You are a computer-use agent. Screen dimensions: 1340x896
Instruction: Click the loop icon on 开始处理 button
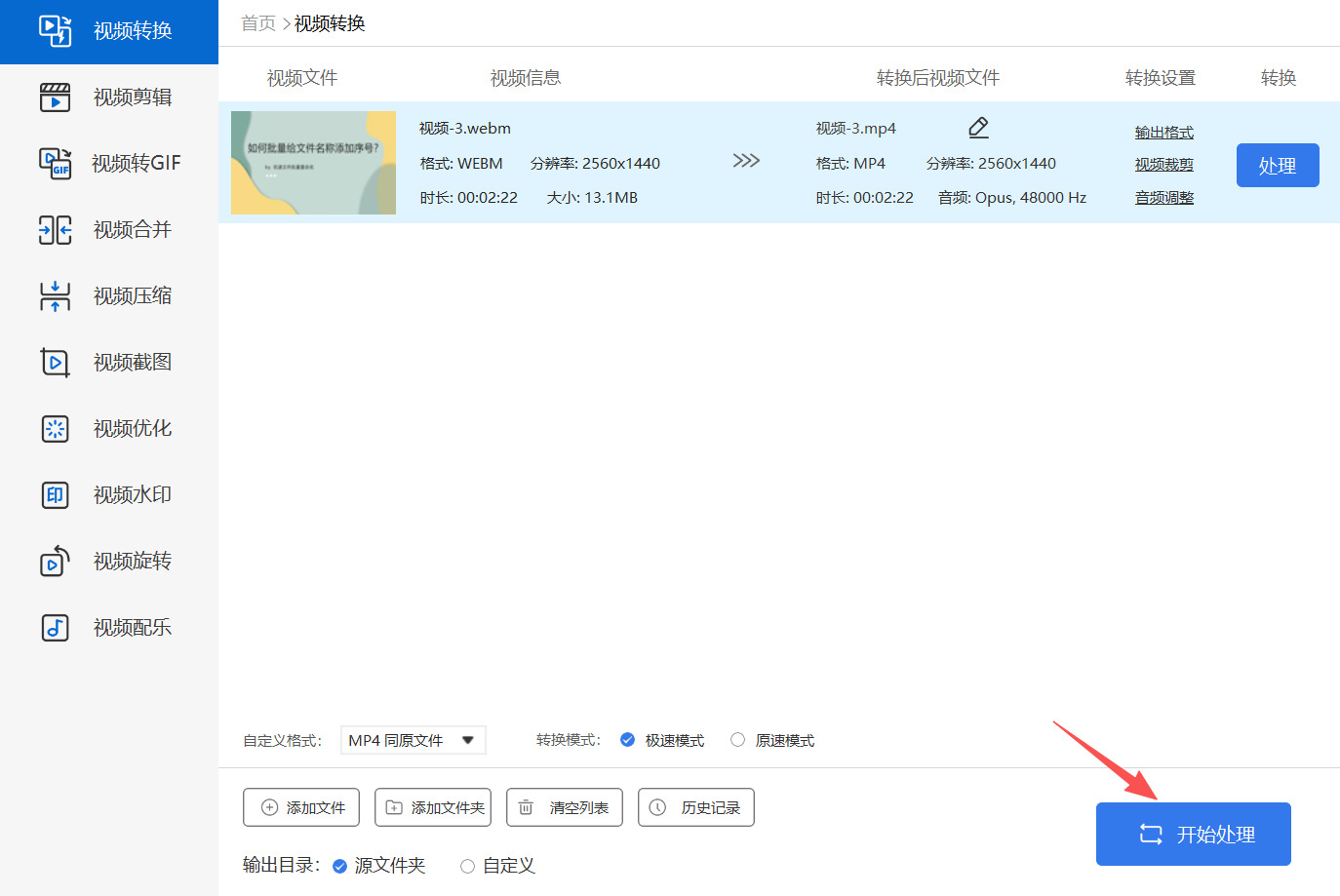pyautogui.click(x=1151, y=835)
